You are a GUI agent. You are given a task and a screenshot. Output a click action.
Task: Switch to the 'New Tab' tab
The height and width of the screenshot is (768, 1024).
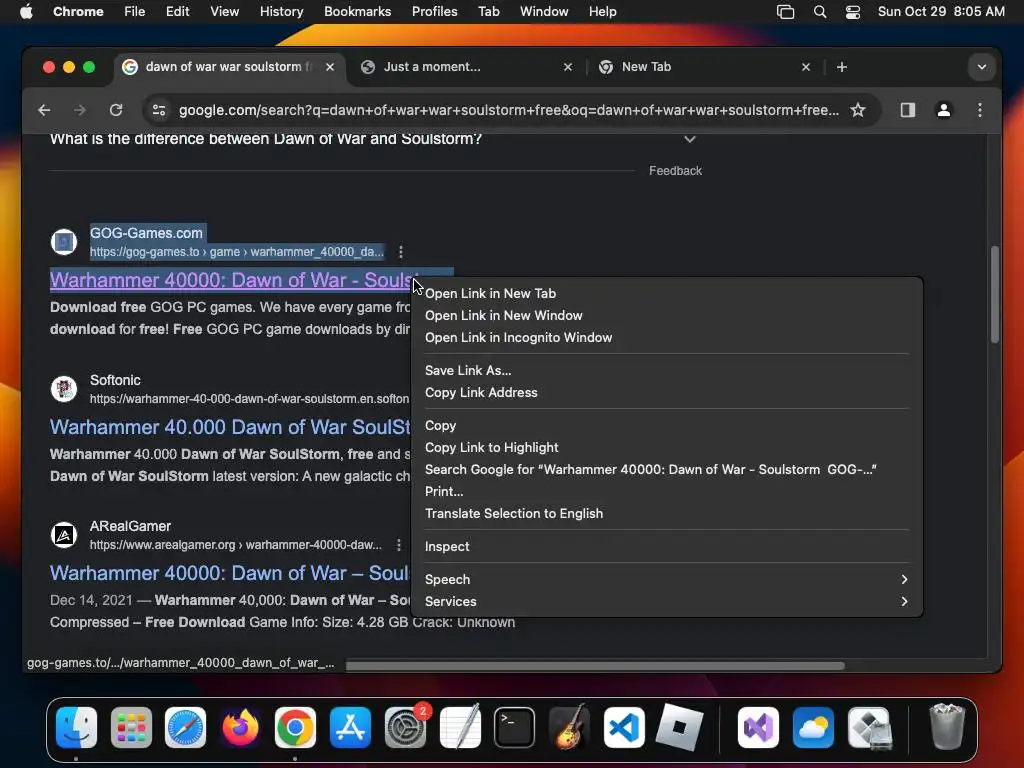705,67
